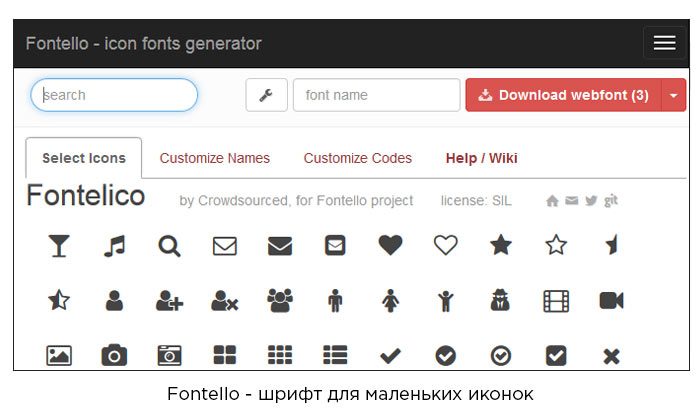Select the child with raised arms icon
Image resolution: width=700 pixels, height=417 pixels.
tap(446, 300)
